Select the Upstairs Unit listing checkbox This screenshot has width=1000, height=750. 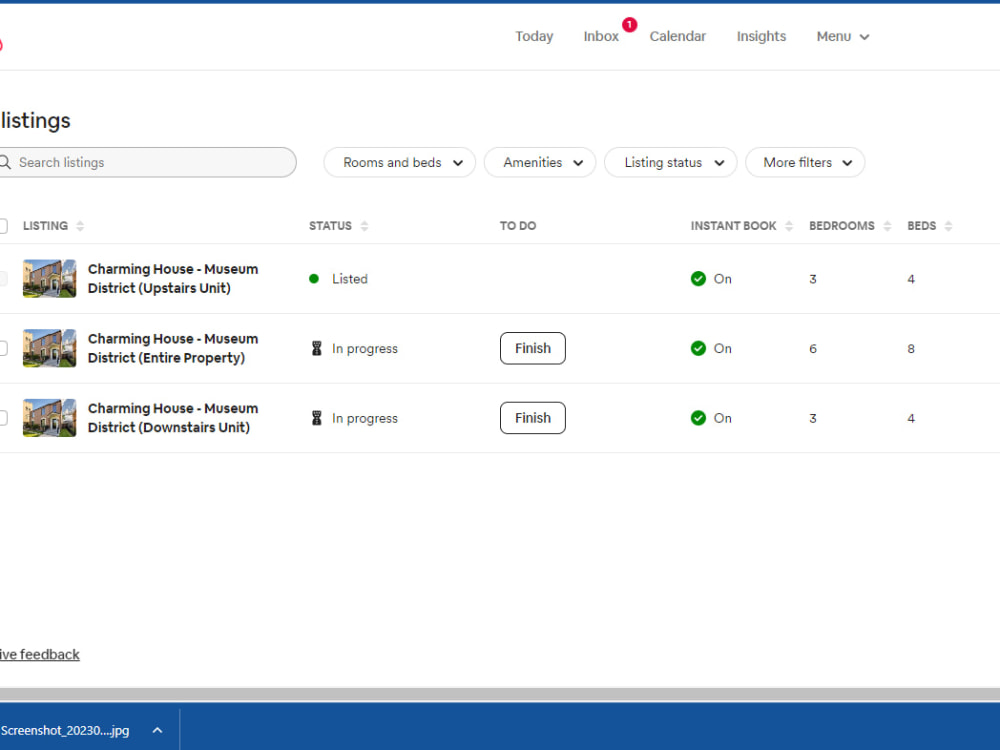pos(3,279)
